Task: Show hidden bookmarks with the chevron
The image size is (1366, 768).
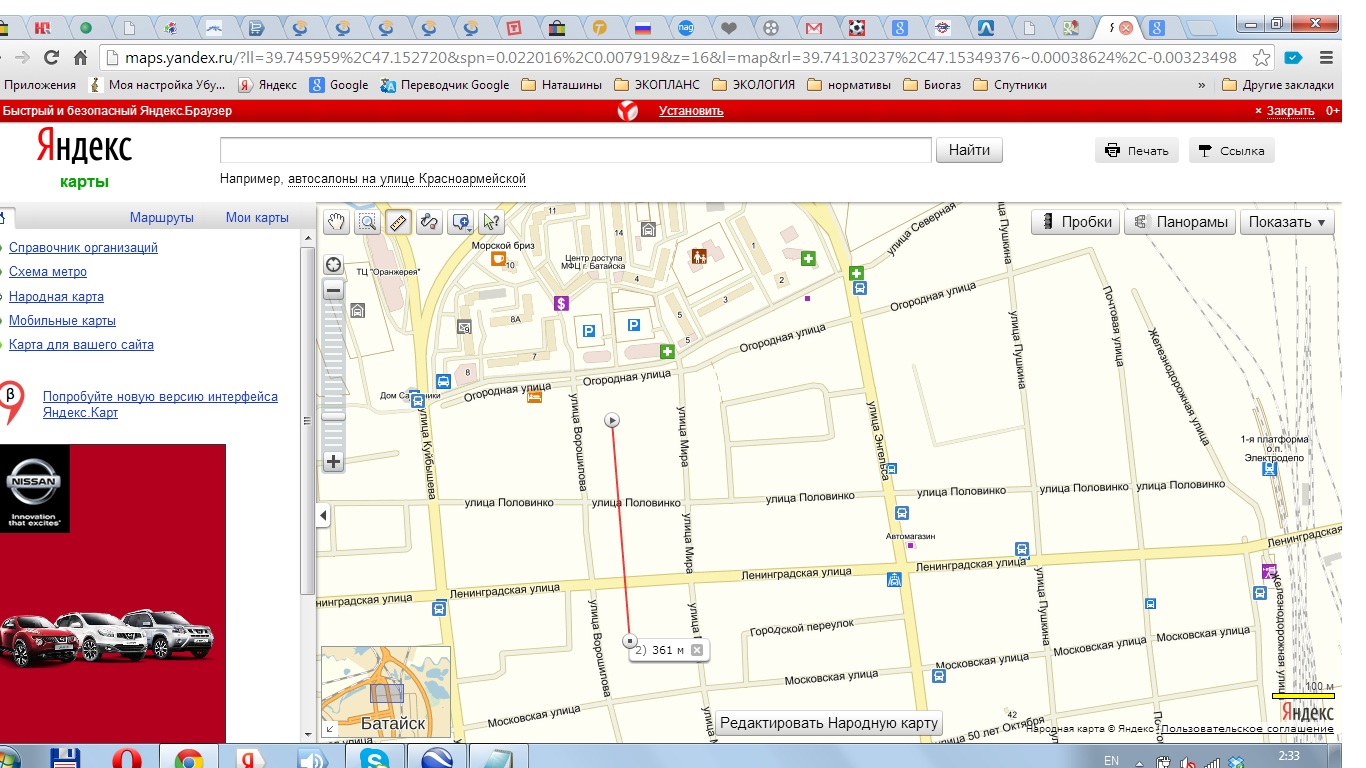Action: [x=1201, y=85]
